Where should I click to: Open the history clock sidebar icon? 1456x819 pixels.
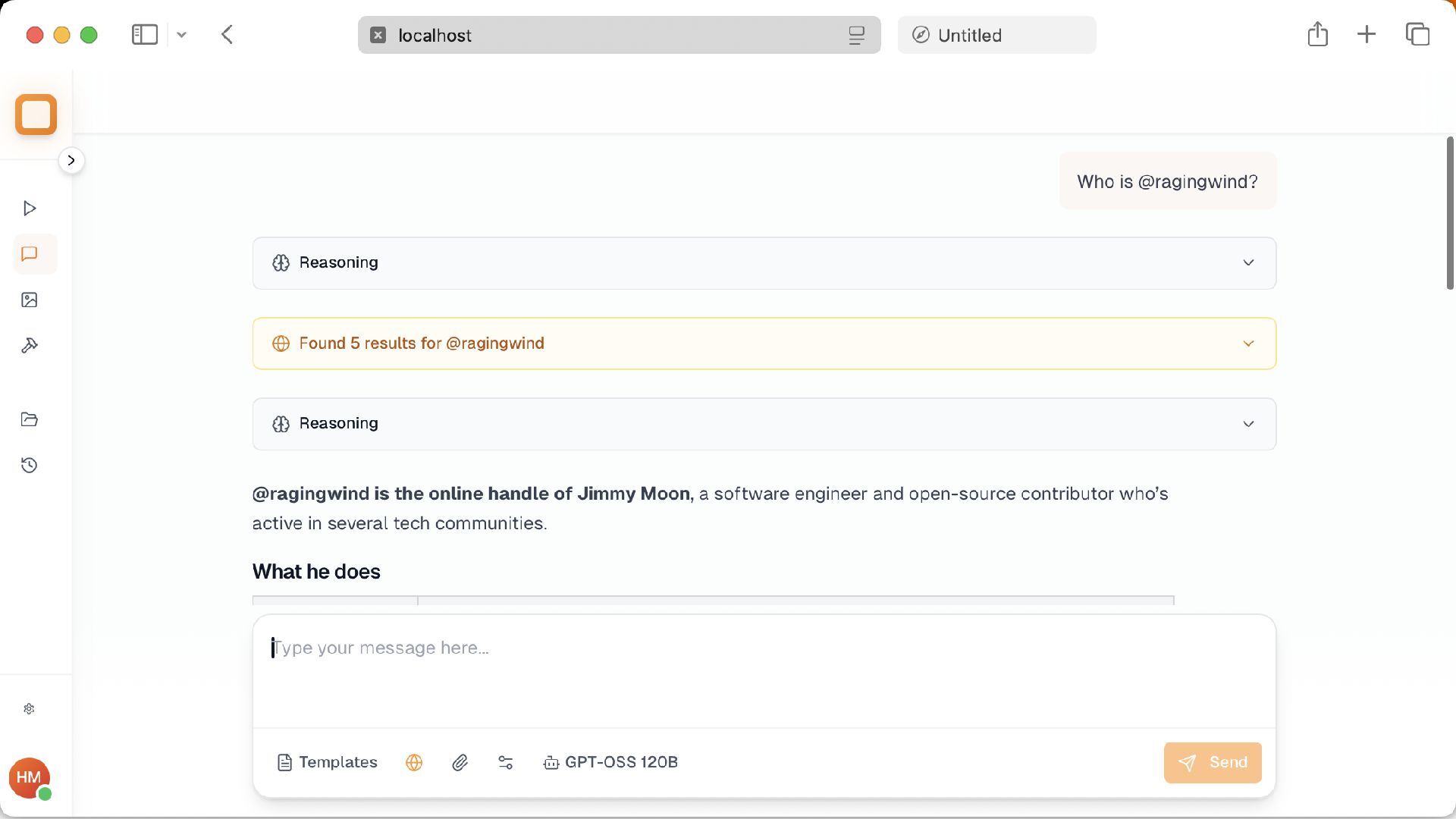(30, 466)
